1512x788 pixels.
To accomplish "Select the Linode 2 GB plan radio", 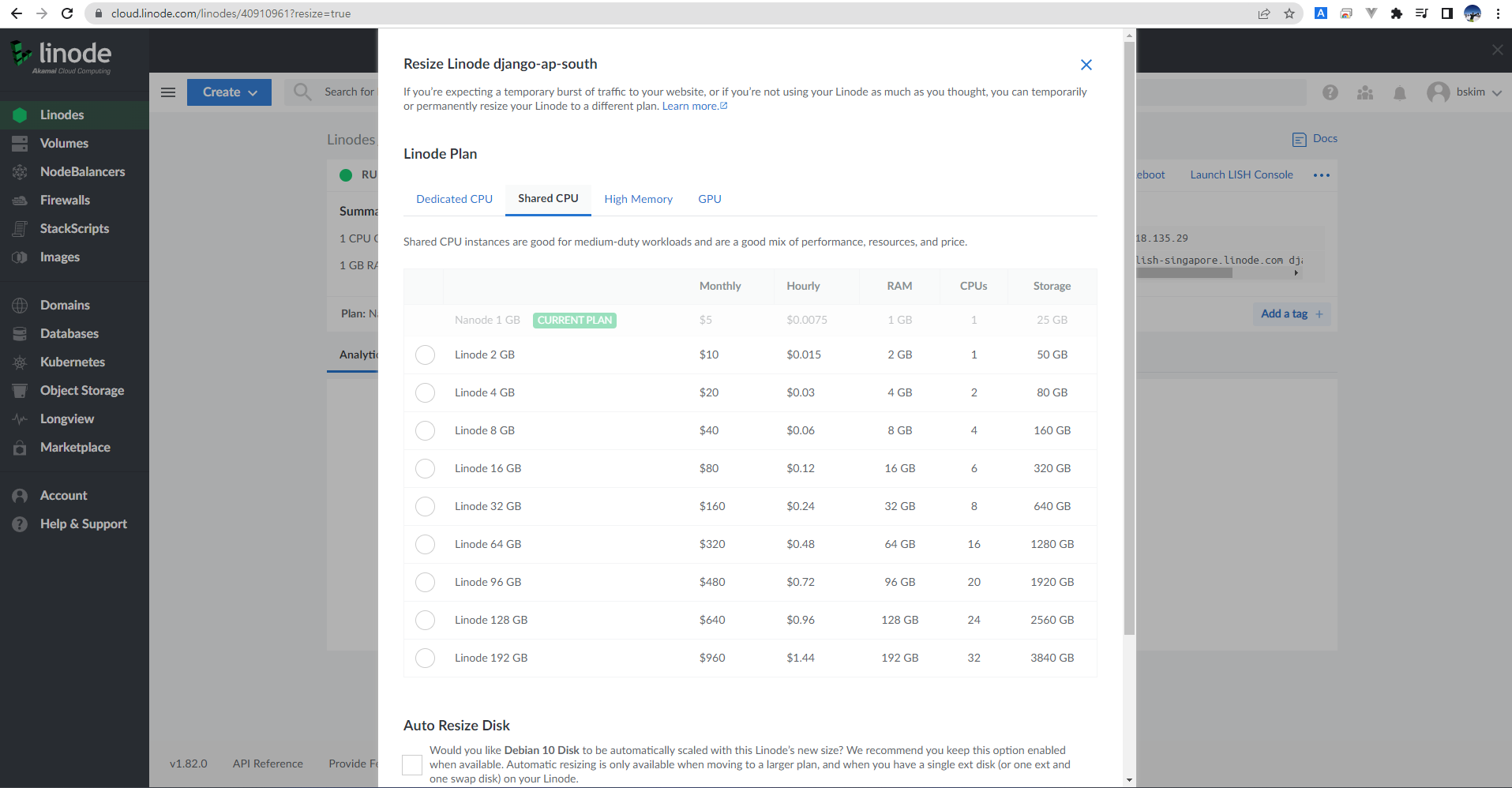I will 425,355.
